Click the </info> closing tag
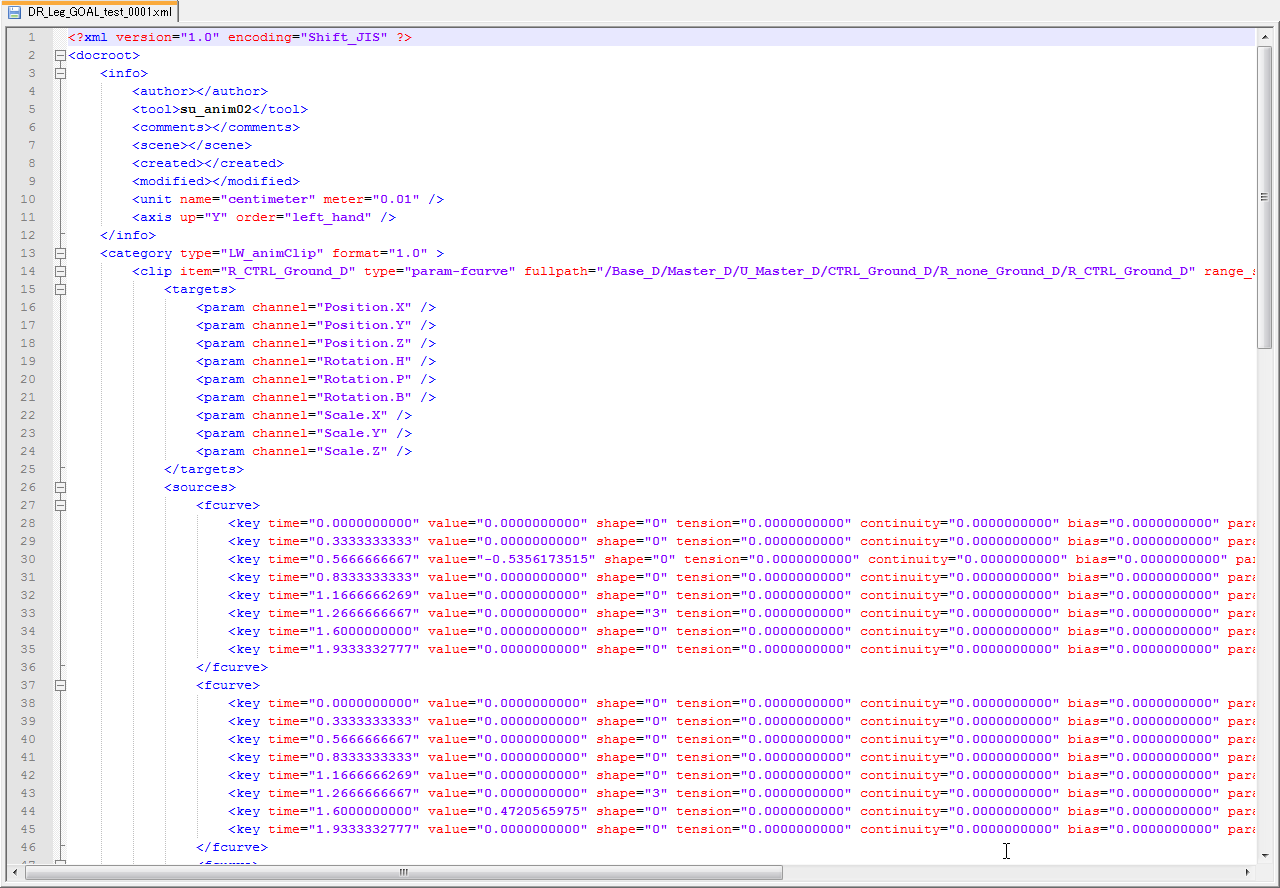The height and width of the screenshot is (888, 1280). (x=128, y=235)
